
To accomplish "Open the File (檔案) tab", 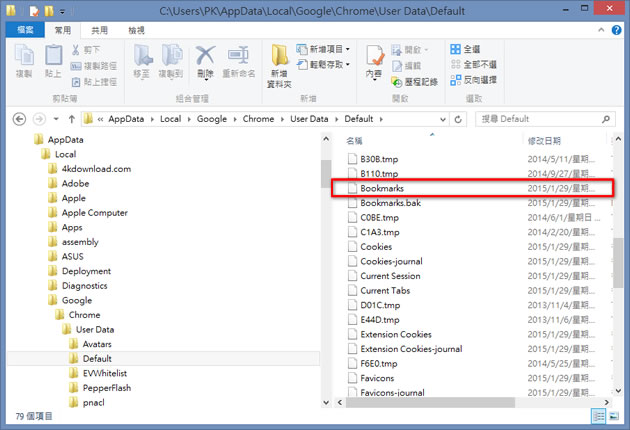I will [24, 31].
